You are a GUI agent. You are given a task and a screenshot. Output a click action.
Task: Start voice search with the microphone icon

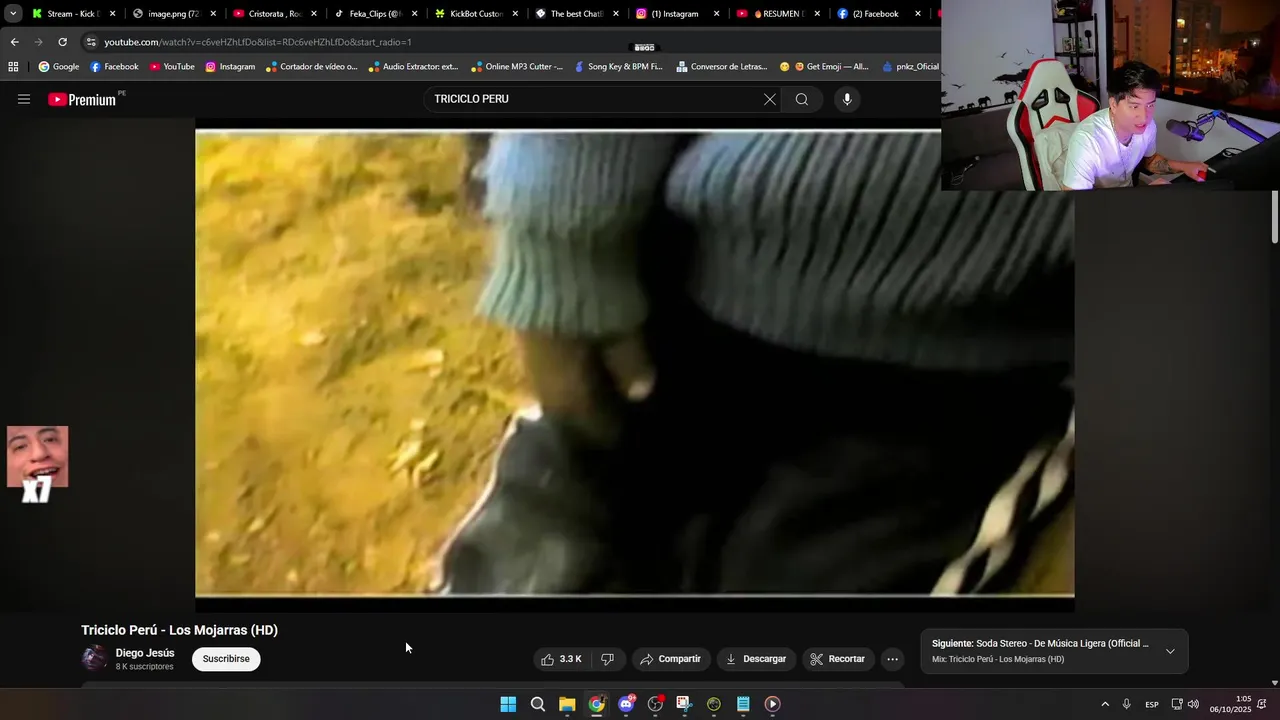pyautogui.click(x=847, y=99)
